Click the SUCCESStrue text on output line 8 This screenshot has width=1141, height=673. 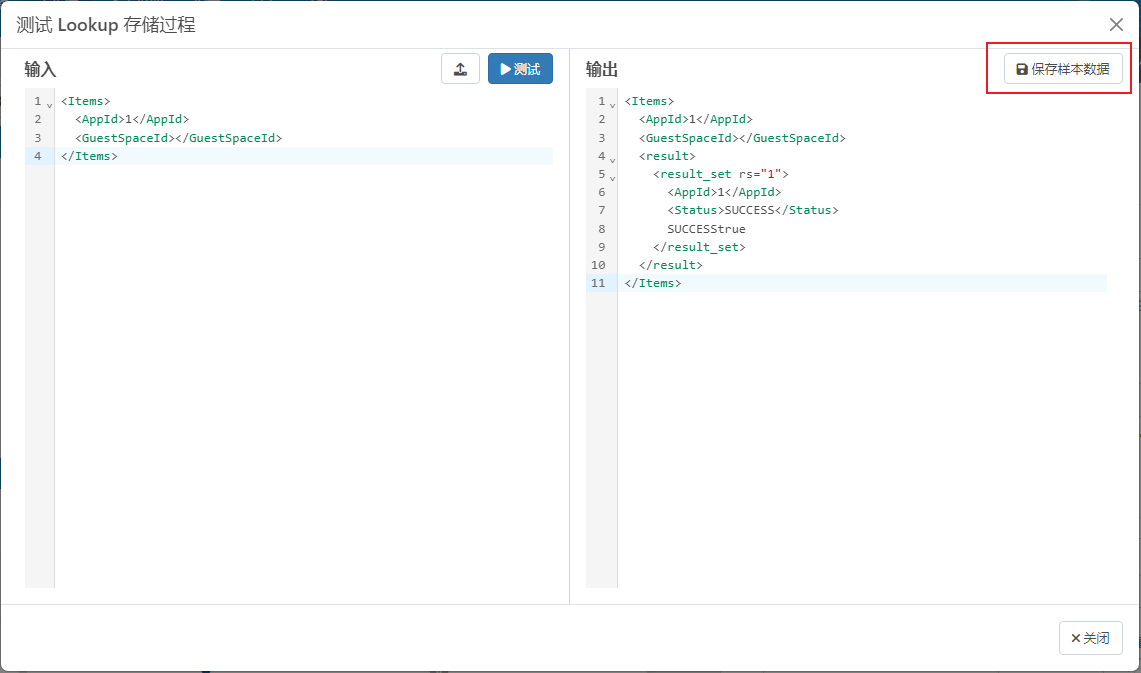(706, 229)
